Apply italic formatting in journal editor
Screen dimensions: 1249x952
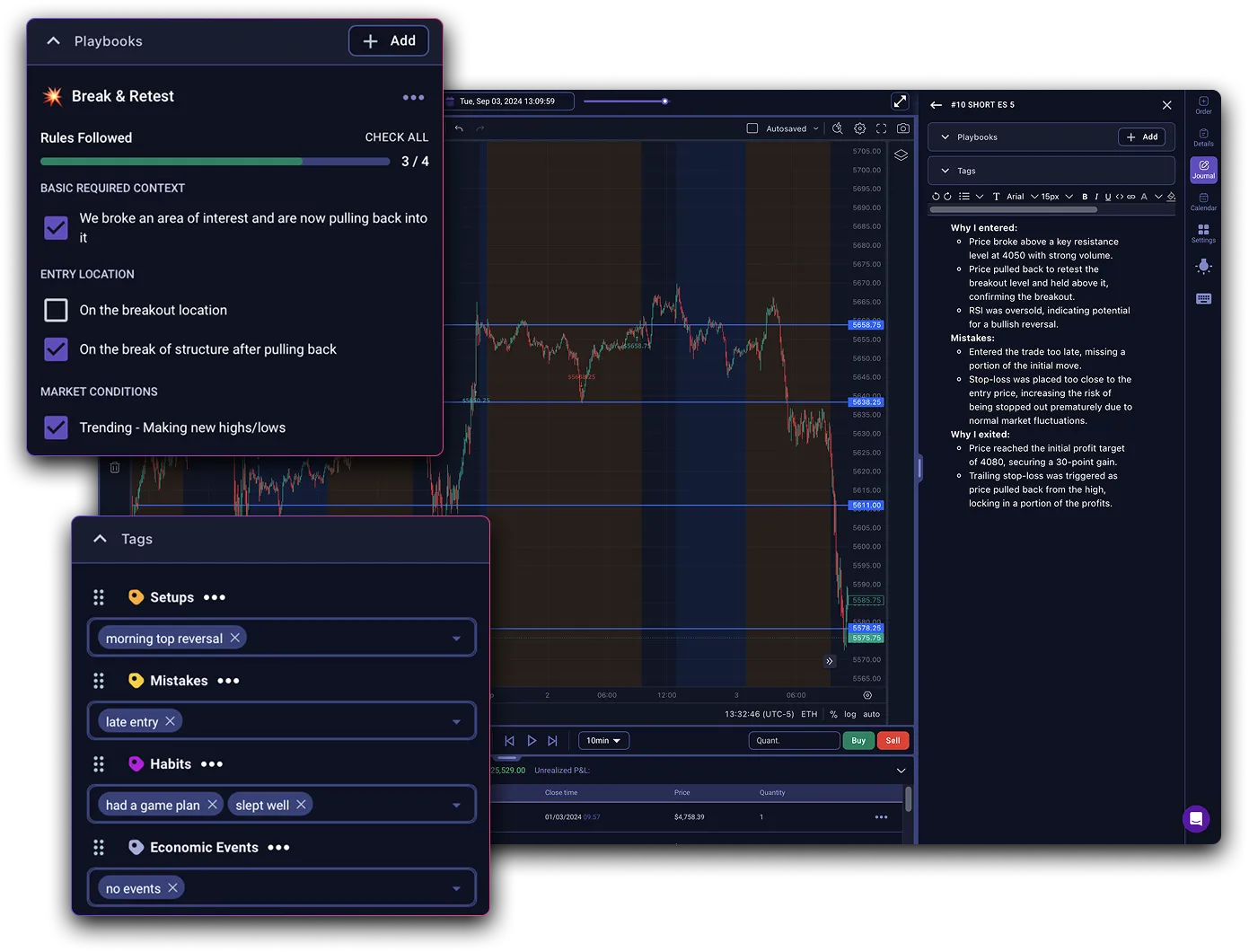click(1096, 197)
